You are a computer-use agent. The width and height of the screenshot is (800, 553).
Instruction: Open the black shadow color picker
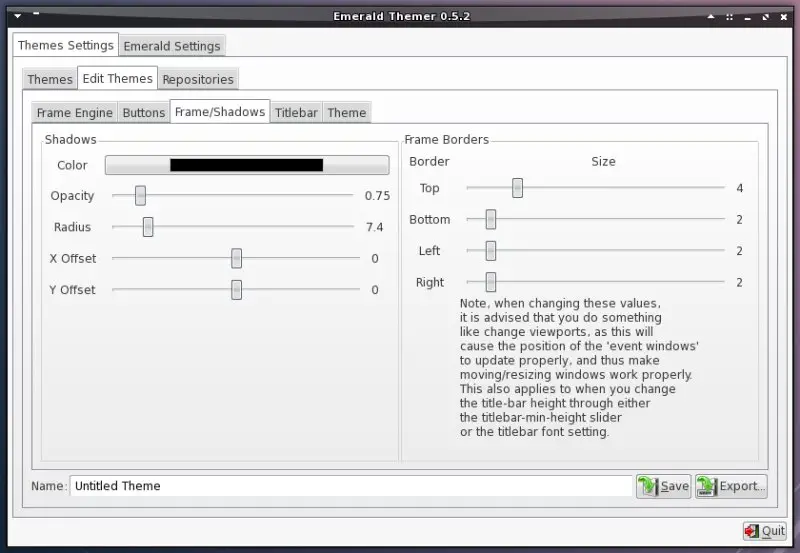[x=247, y=165]
